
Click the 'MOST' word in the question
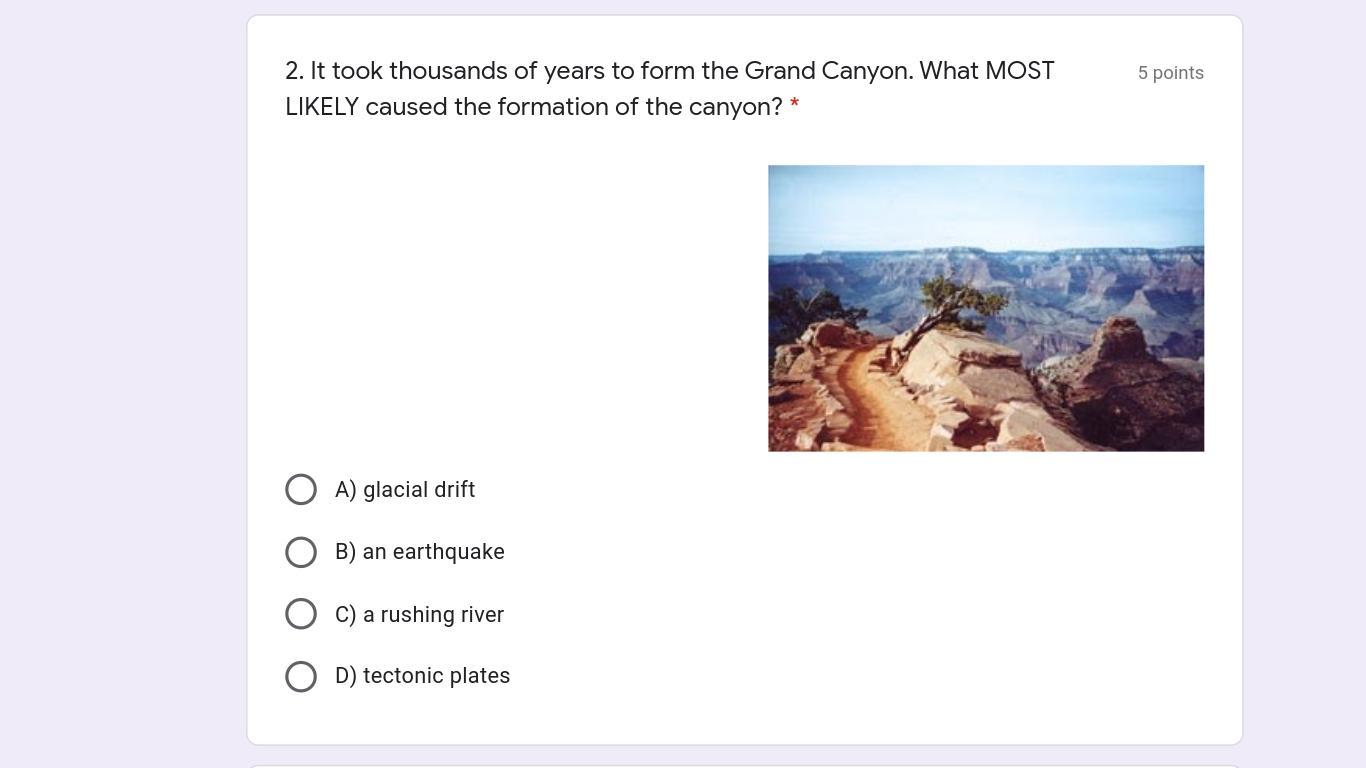[x=1019, y=71]
